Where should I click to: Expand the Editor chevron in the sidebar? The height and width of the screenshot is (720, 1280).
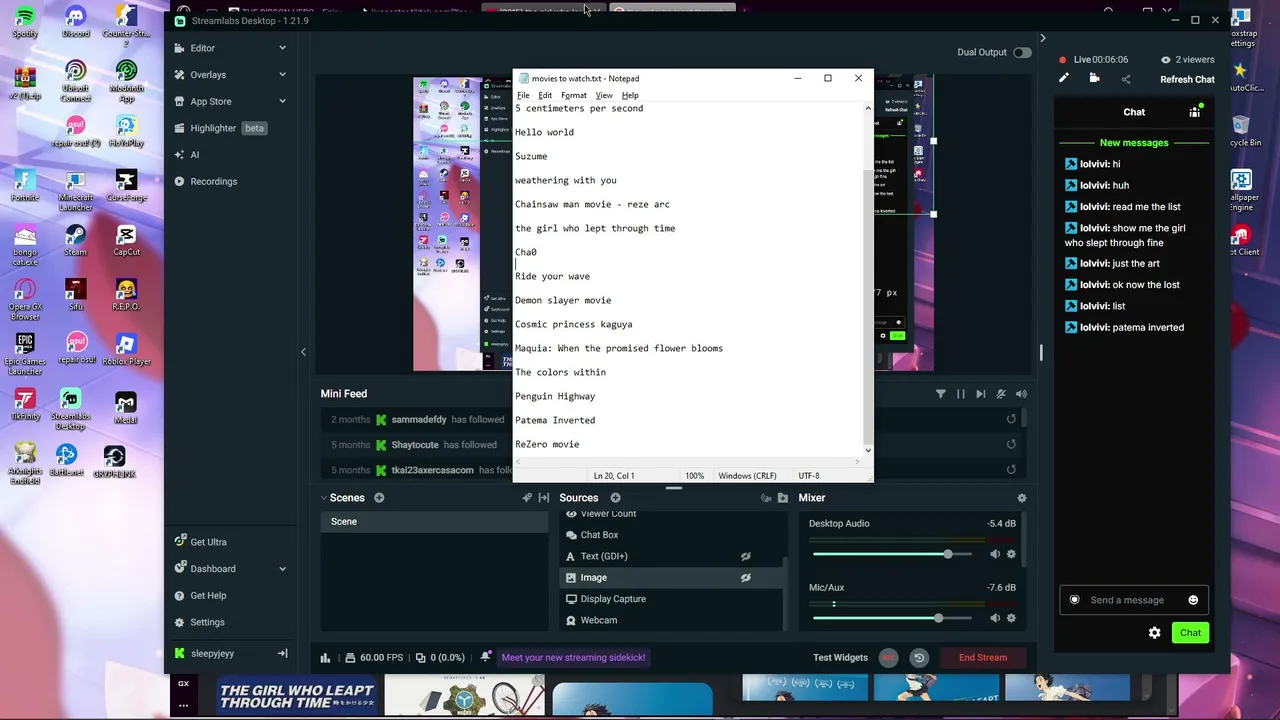pyautogui.click(x=282, y=48)
